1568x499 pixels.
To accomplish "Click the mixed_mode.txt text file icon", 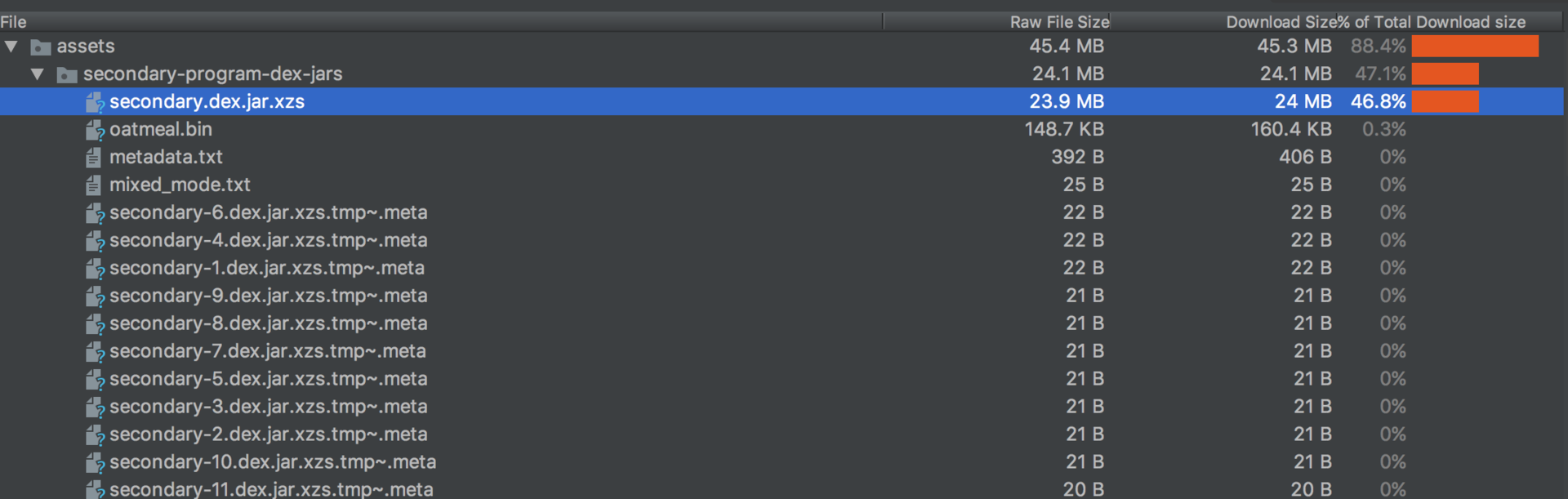I will (93, 185).
